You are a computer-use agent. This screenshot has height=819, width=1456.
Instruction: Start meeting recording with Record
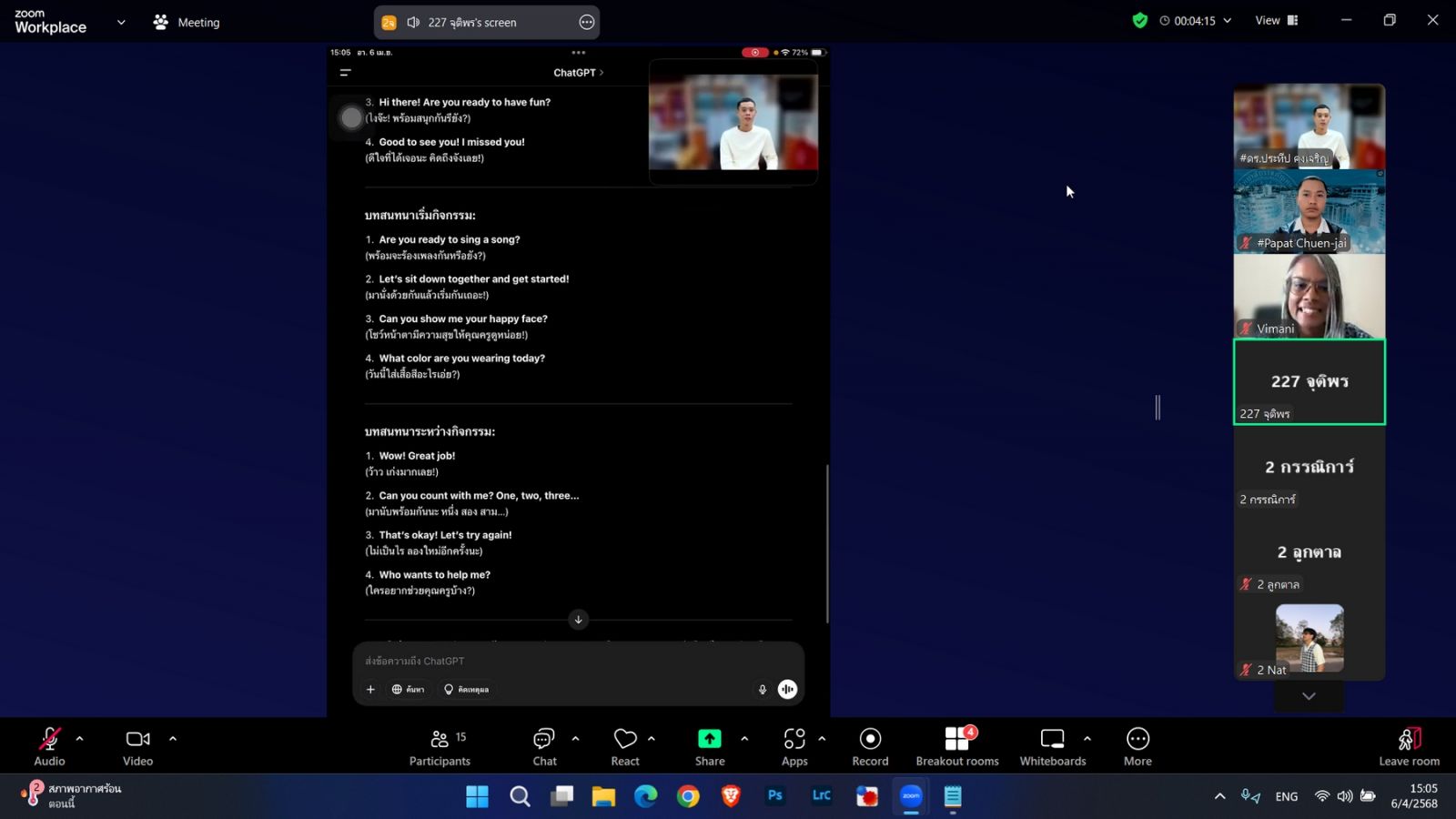click(x=869, y=746)
